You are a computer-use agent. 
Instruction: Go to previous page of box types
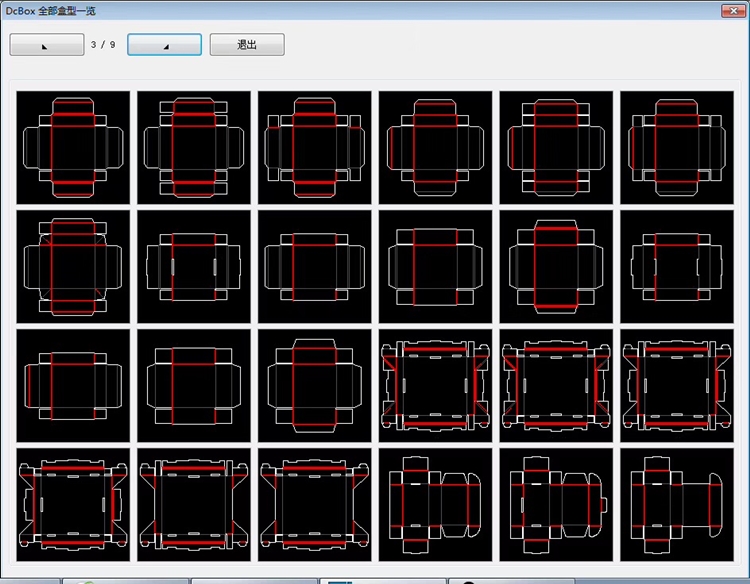click(47, 44)
